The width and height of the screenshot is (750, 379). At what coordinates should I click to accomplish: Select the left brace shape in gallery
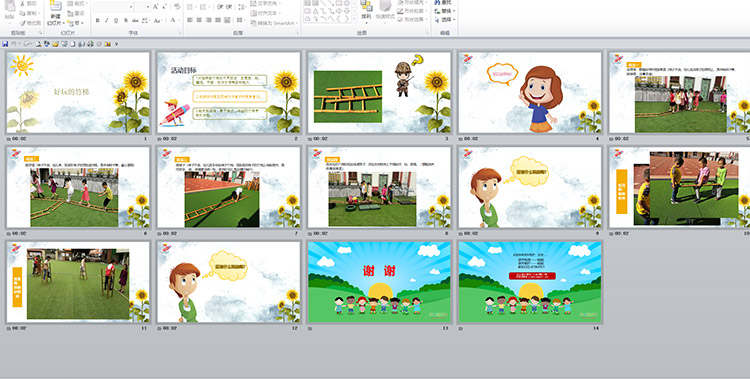(339, 19)
